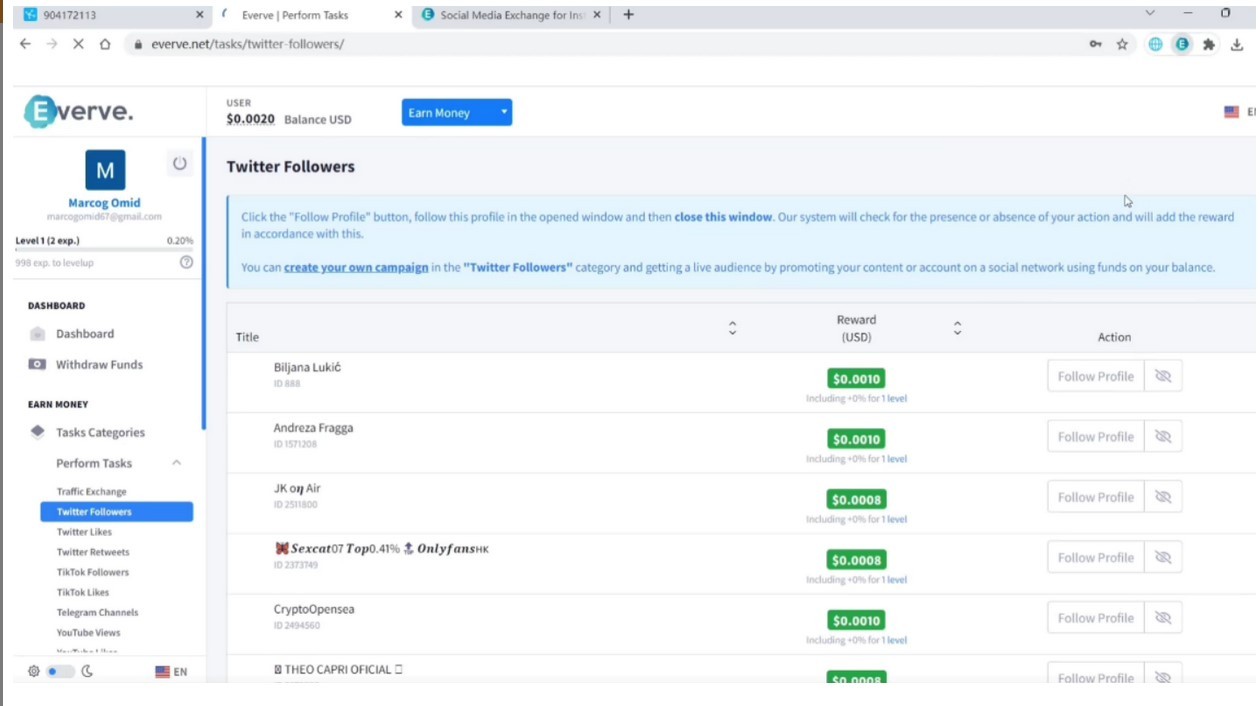Viewport: 1259px width, 706px height.
Task: Click the browser address bar URL
Action: pyautogui.click(x=247, y=44)
